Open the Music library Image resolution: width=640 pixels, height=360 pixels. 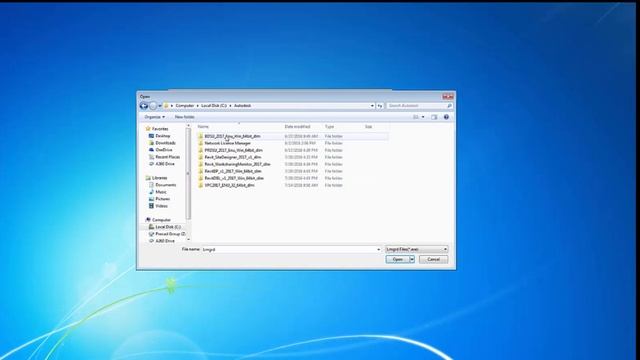[x=161, y=192]
